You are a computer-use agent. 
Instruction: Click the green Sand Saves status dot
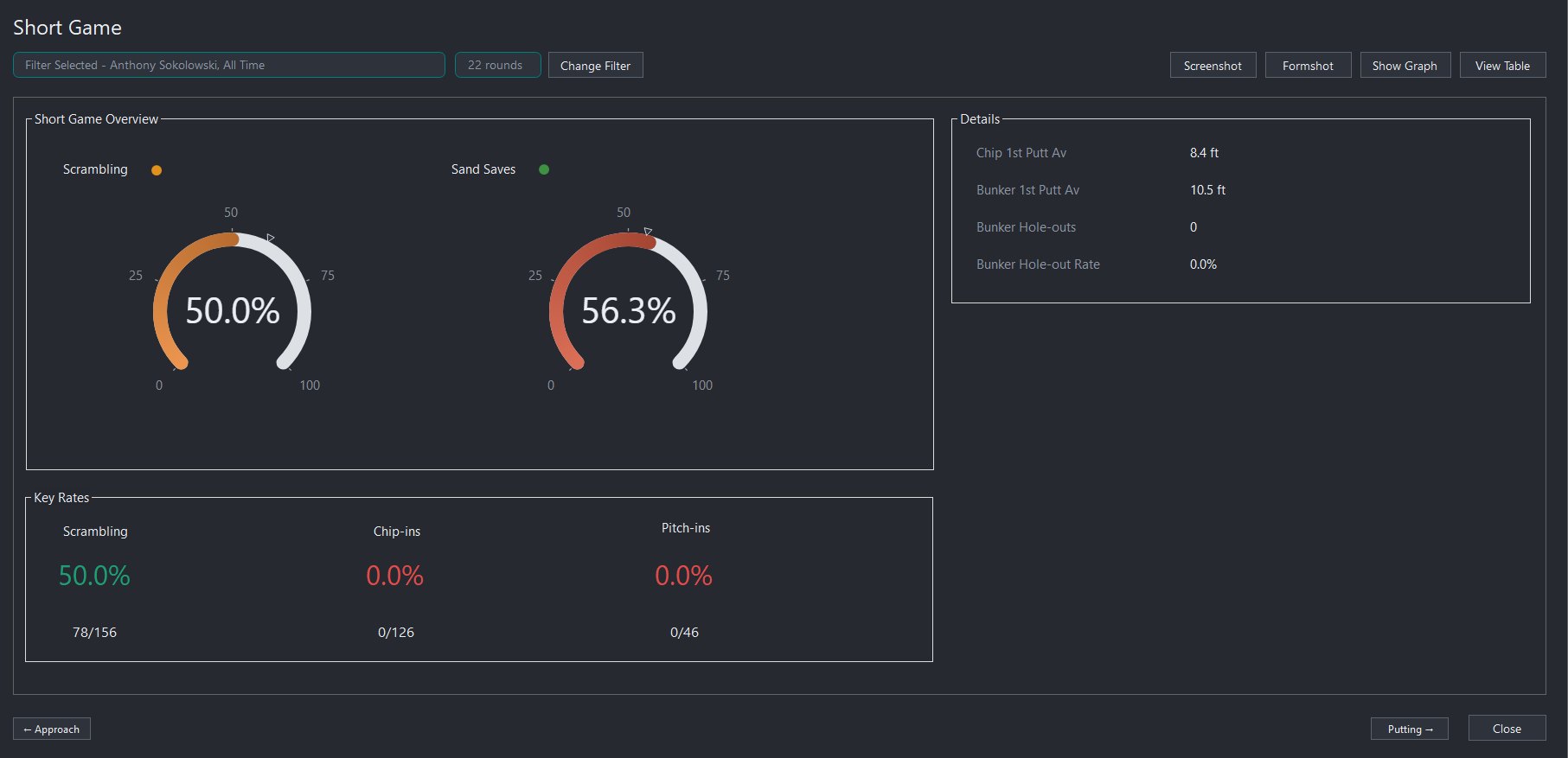544,169
